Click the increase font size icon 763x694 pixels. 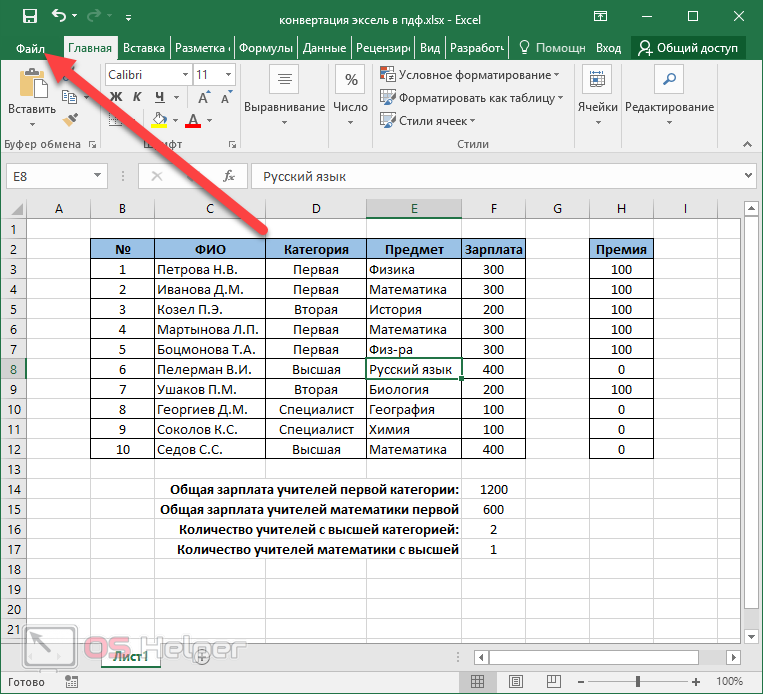tap(204, 97)
